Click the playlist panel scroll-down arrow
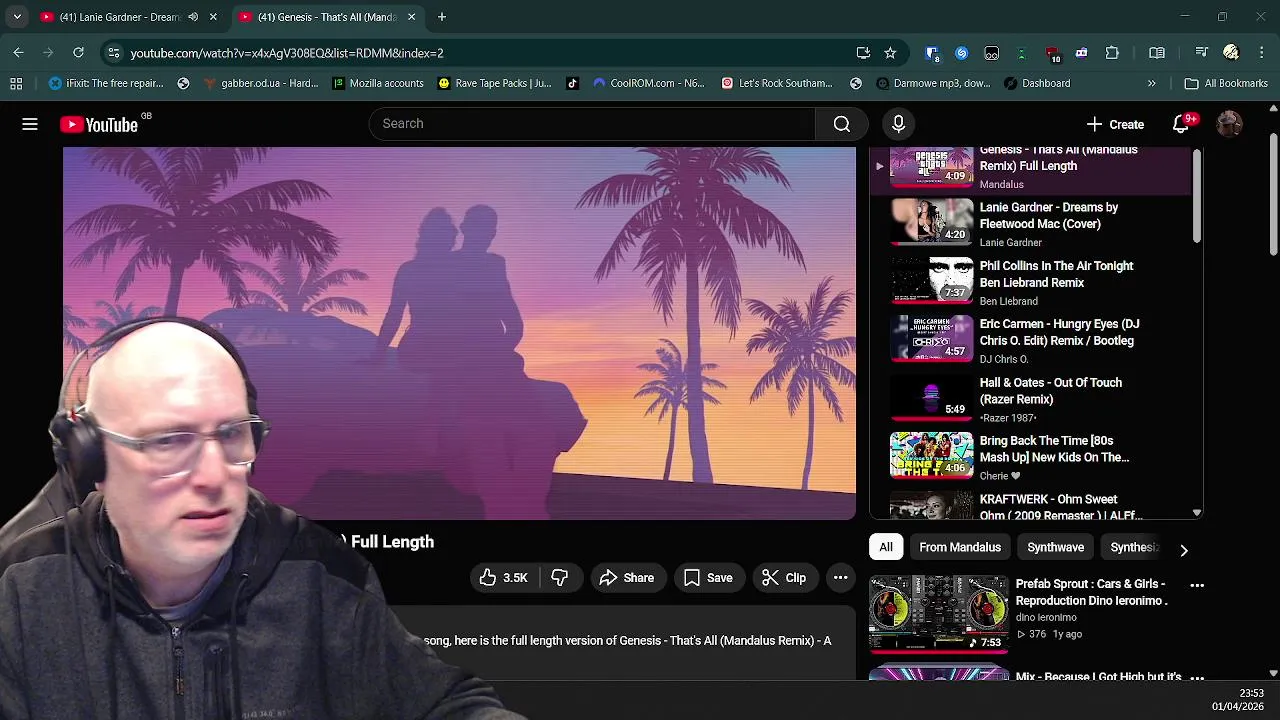1280x720 pixels. pyautogui.click(x=1197, y=513)
